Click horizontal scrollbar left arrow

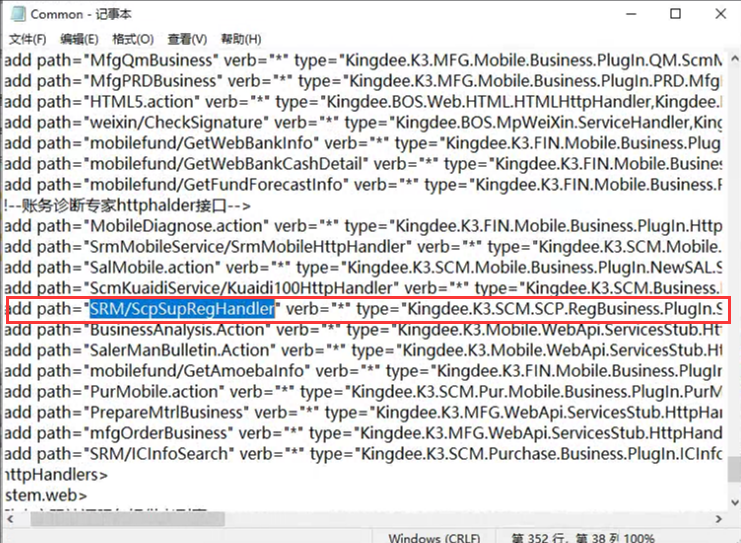tap(10, 519)
